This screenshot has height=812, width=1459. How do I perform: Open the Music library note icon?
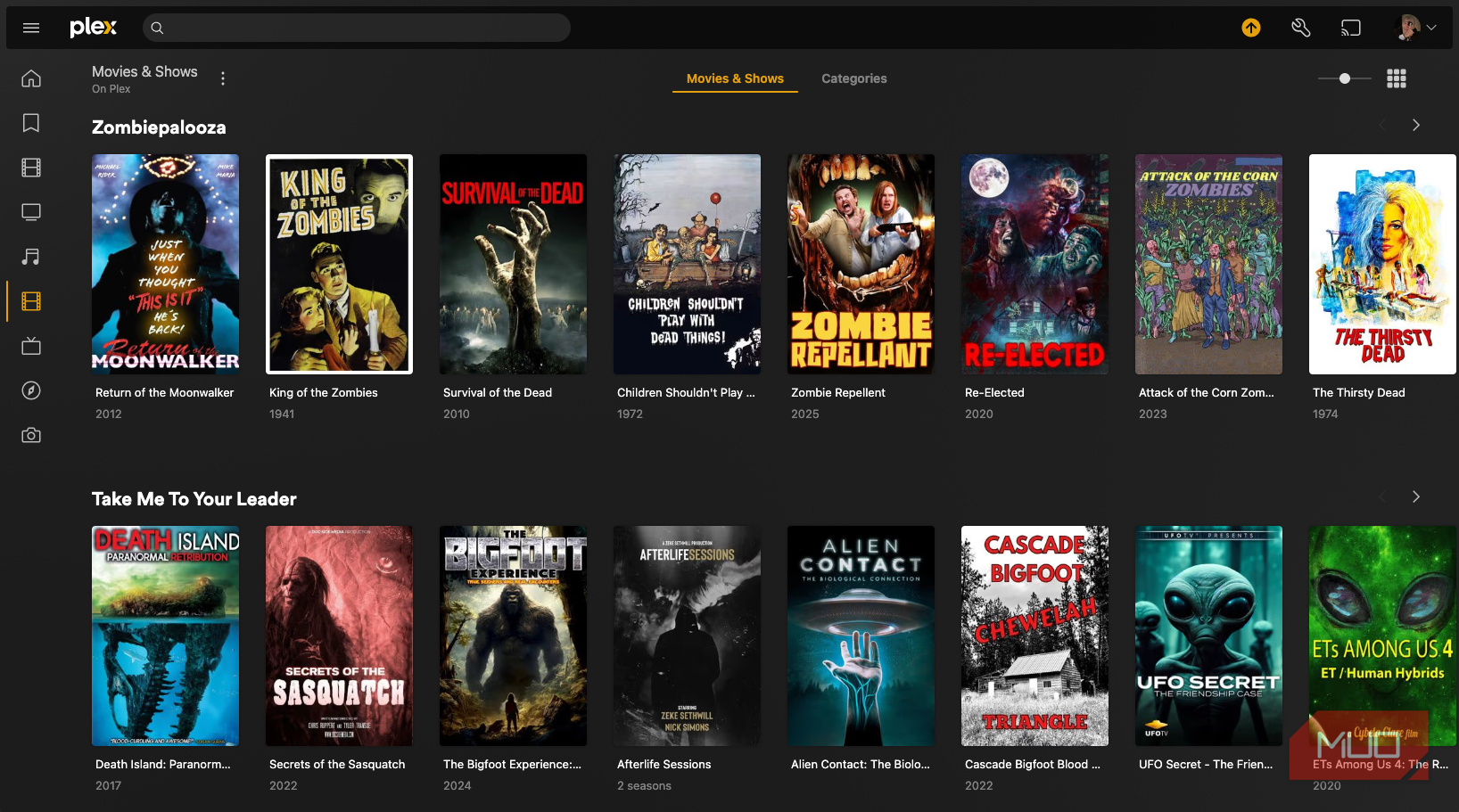(x=31, y=257)
